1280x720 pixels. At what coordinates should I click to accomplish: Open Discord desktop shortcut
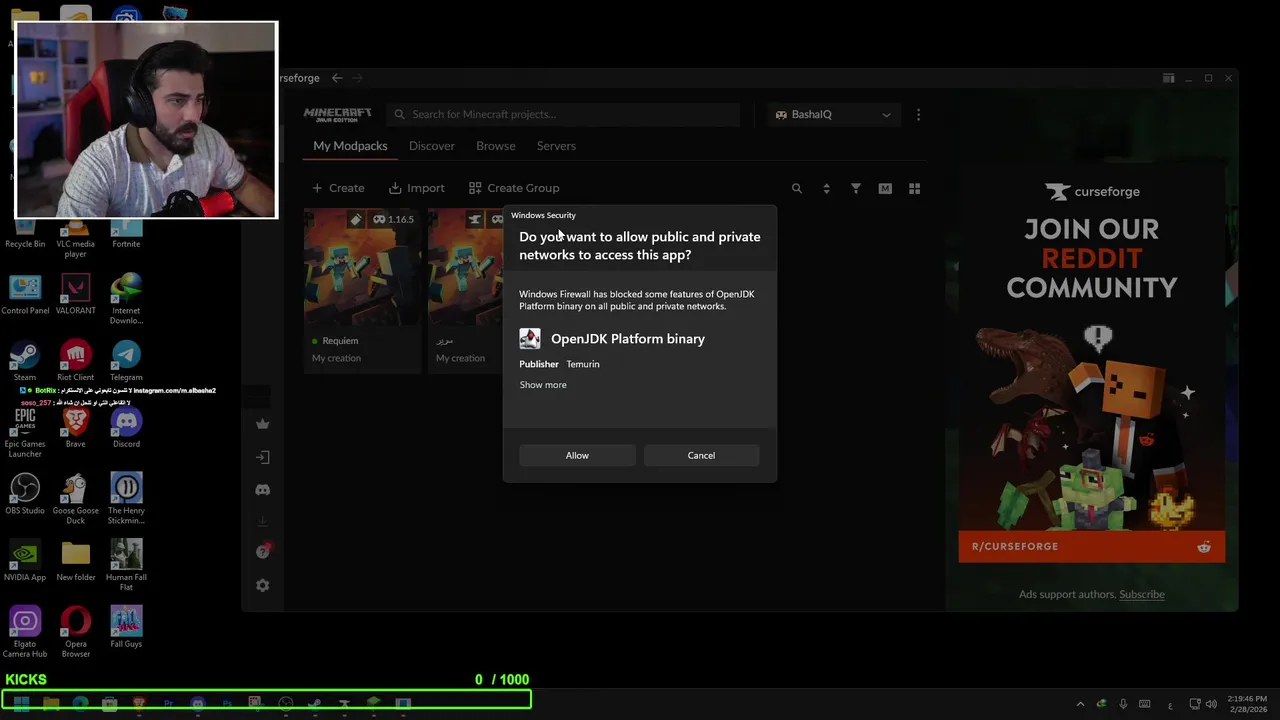point(126,428)
